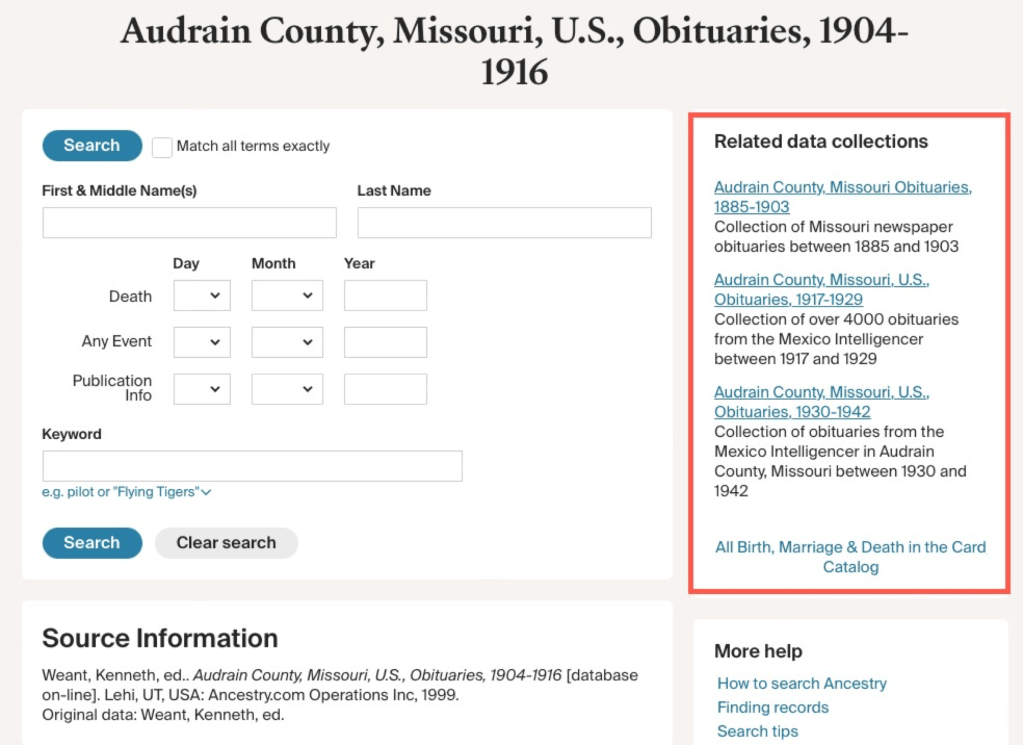Open Audrain County Obituaries 1917-1929 link
The width and height of the screenshot is (1023, 745).
pos(821,290)
